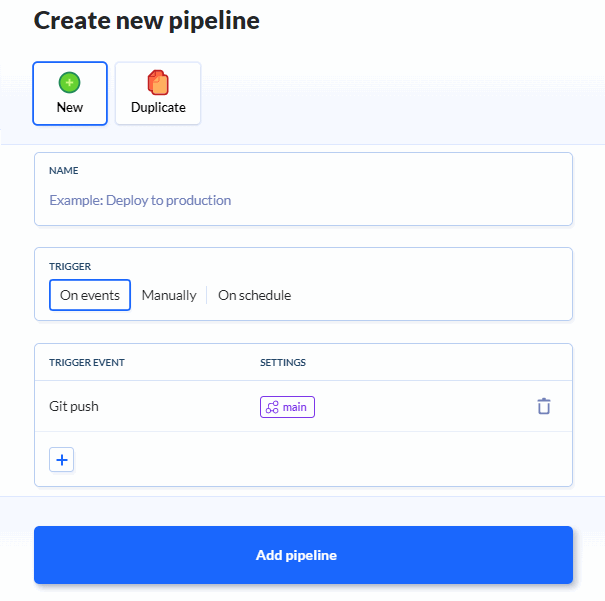Delete the Git push trigger via trash icon

tap(543, 406)
